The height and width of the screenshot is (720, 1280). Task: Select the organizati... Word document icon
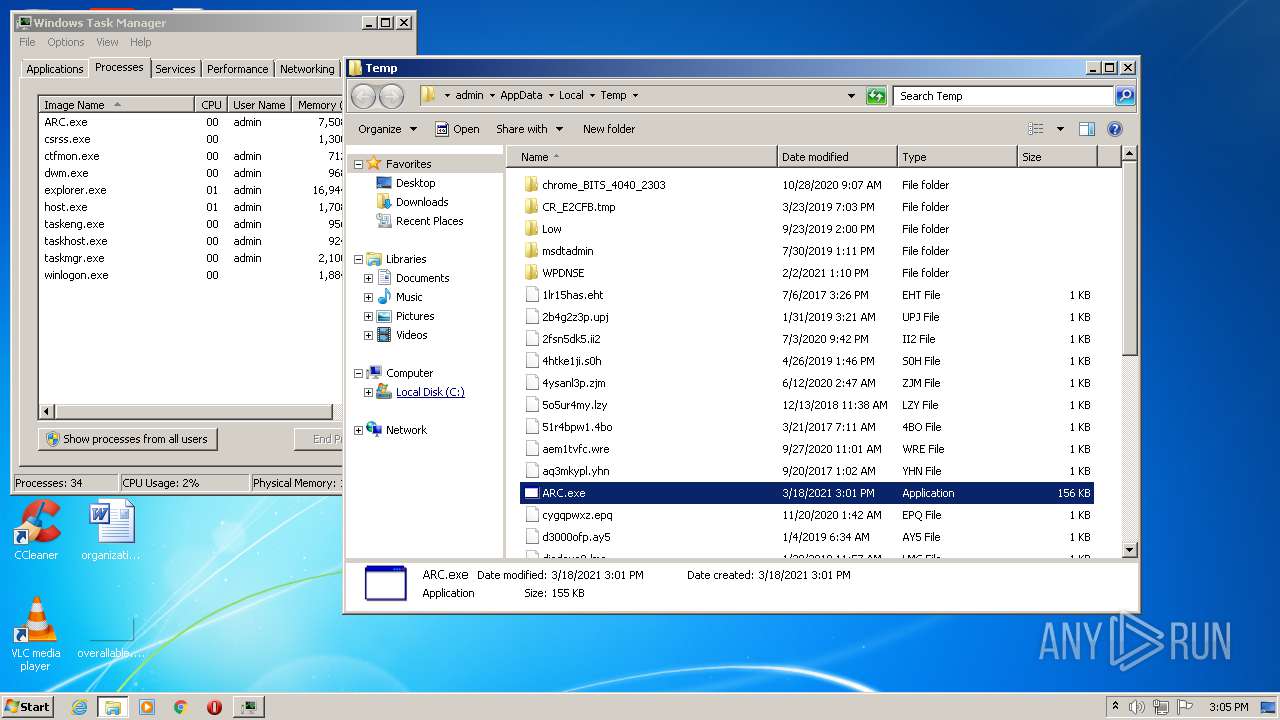tap(111, 531)
